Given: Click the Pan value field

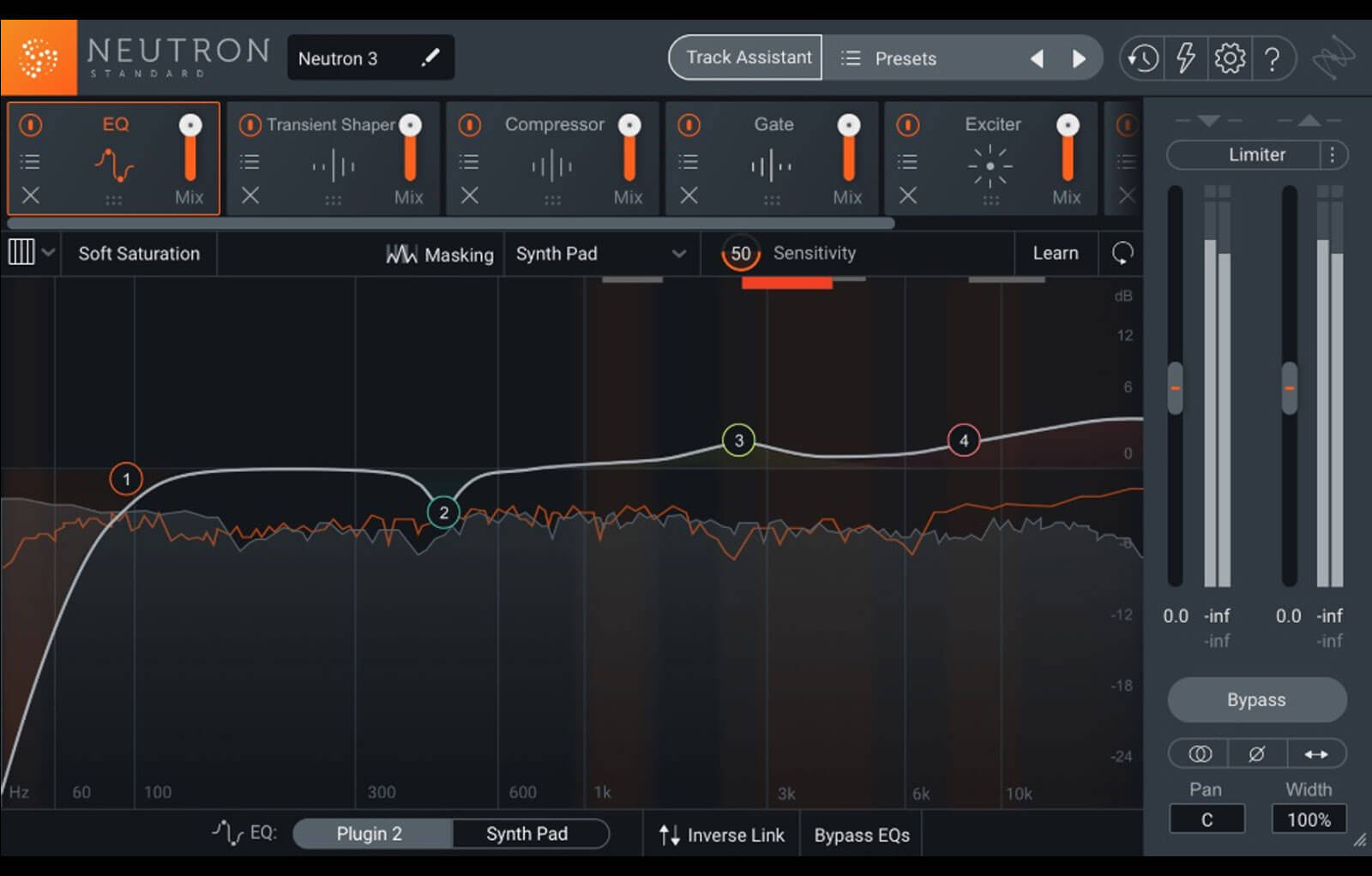Looking at the screenshot, I should tap(1207, 819).
